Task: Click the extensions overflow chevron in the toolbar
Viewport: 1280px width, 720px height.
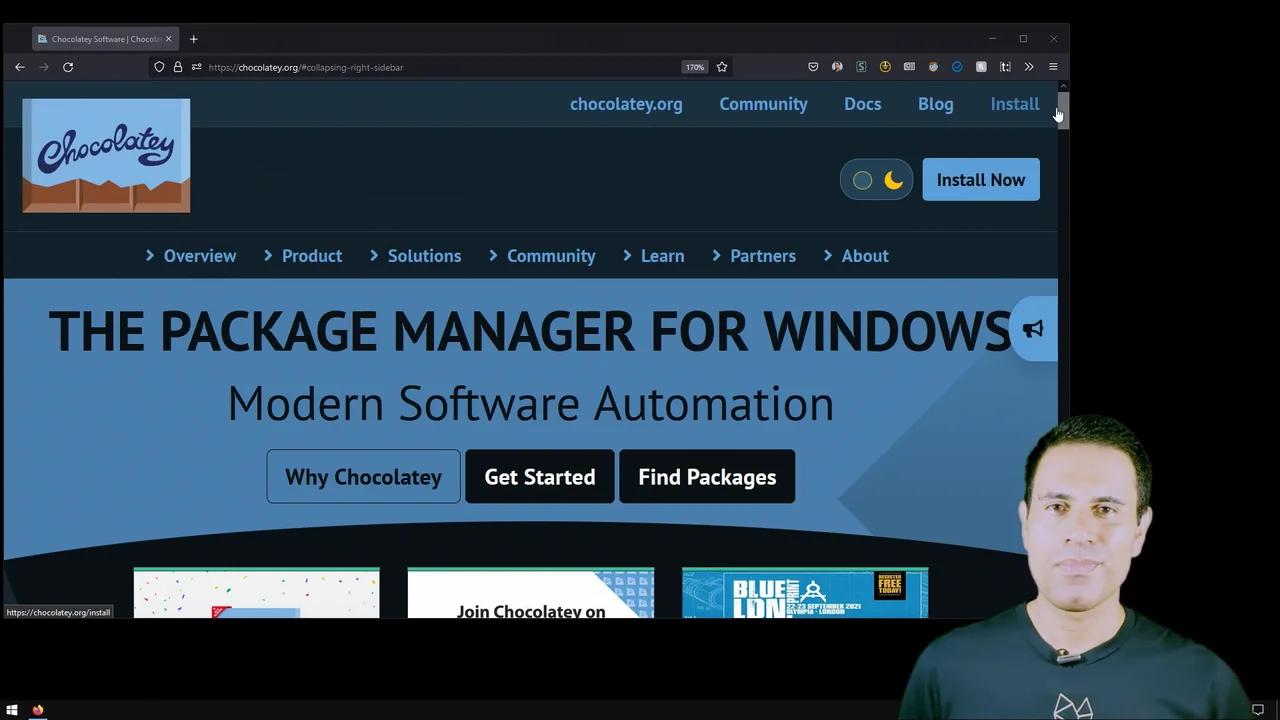Action: [x=1029, y=67]
